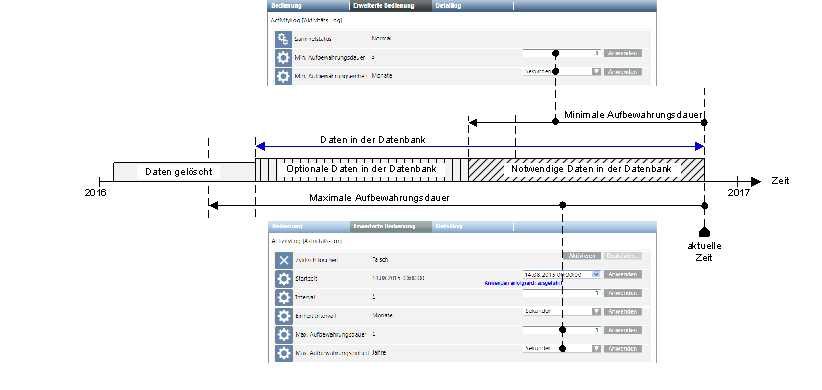The height and width of the screenshot is (390, 822).
Task: Click the Intervall value input field
Action: [x=561, y=293]
